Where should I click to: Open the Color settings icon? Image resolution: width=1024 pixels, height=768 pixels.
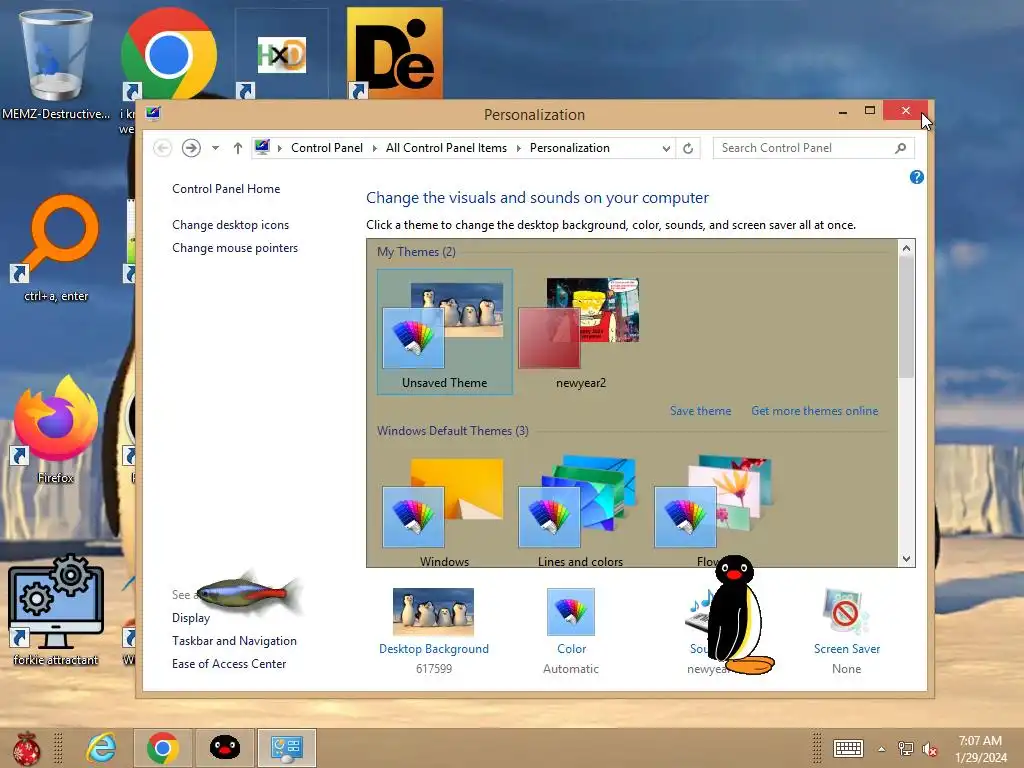571,612
